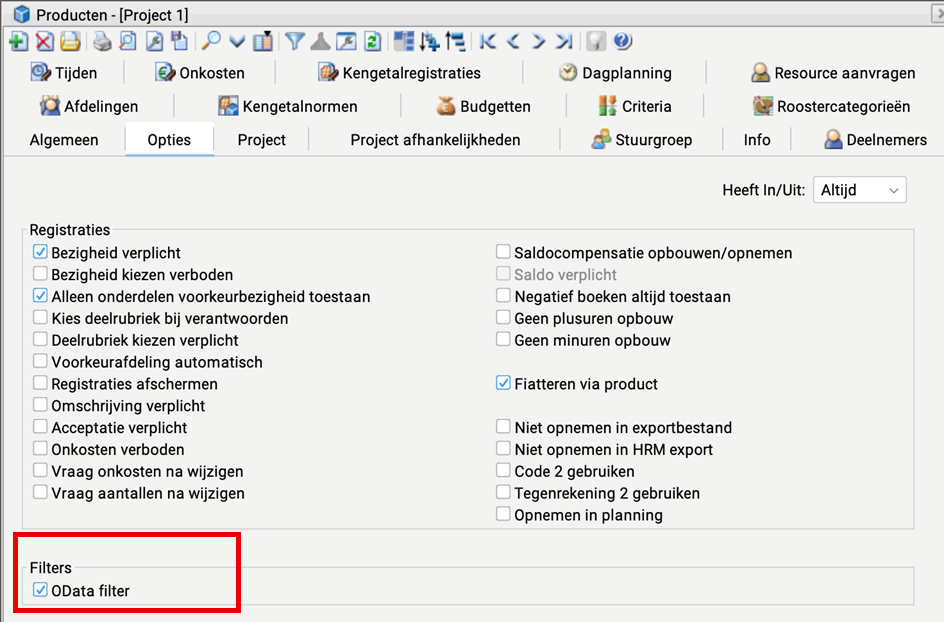The height and width of the screenshot is (622, 944).
Task: Click the green refresh icon
Action: click(x=372, y=41)
